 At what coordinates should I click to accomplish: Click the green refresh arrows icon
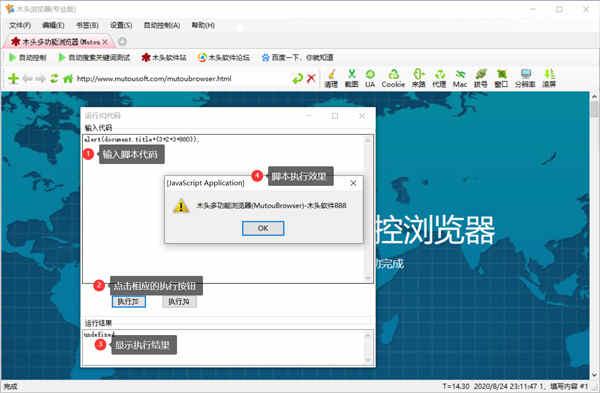point(54,78)
